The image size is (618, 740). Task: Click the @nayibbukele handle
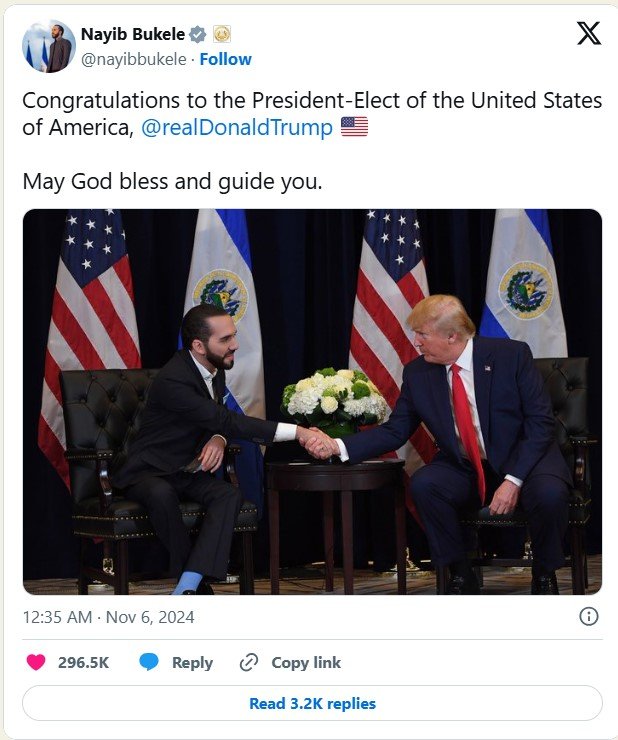pos(132,59)
